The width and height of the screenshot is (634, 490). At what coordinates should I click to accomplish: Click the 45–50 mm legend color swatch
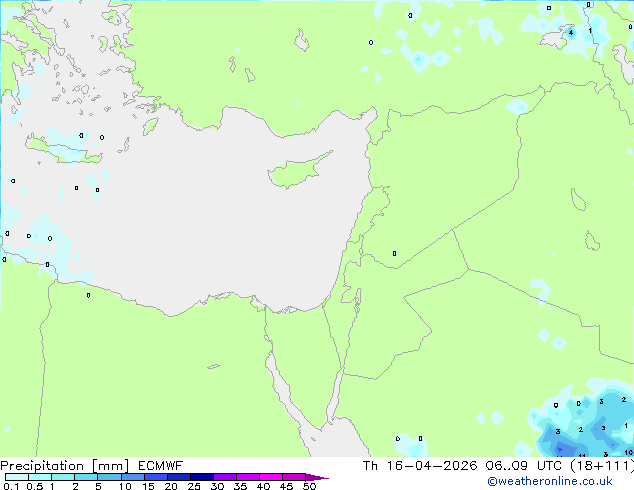(x=294, y=477)
